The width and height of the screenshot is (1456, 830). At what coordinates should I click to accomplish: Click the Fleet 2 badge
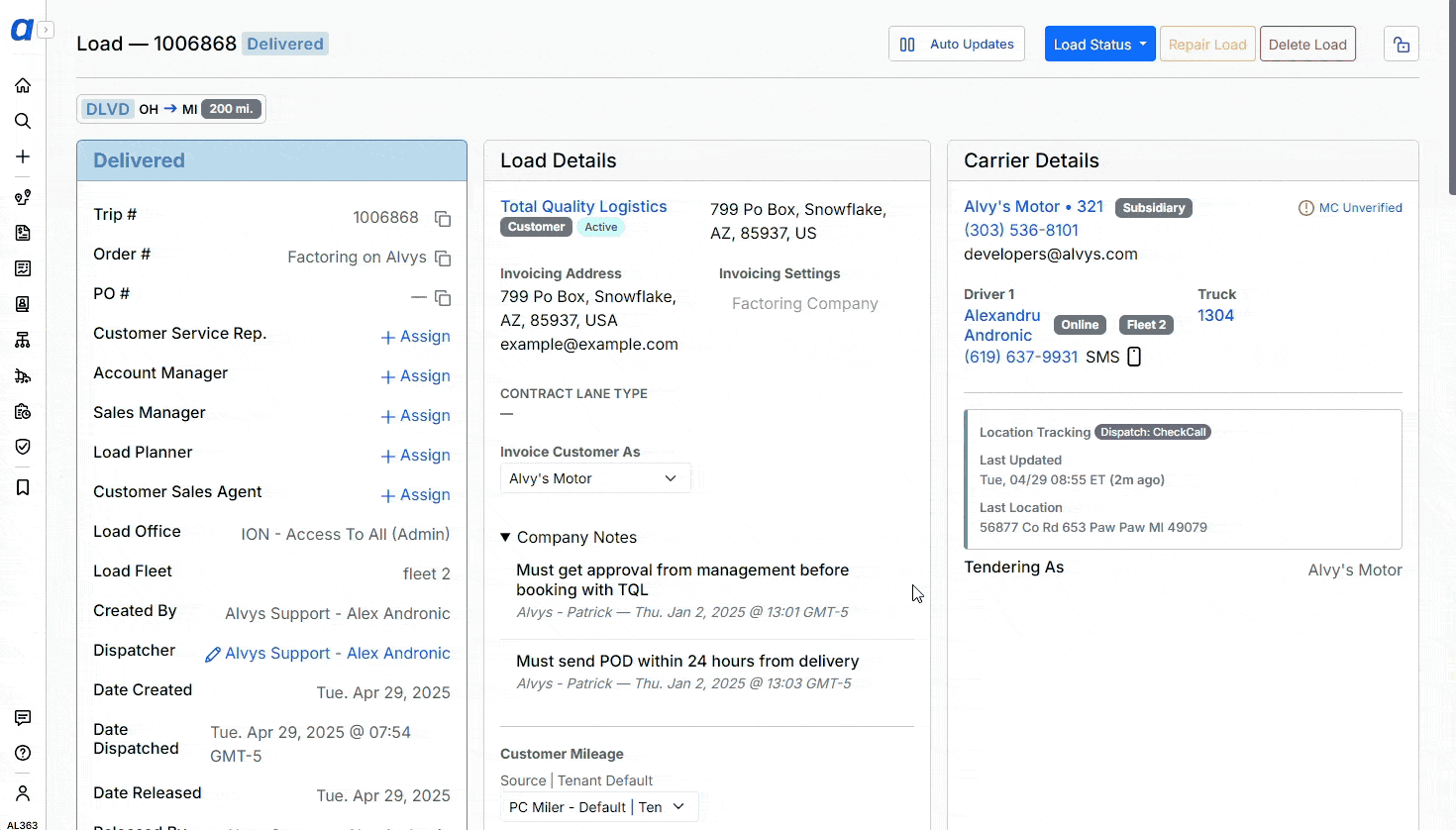pyautogui.click(x=1146, y=325)
